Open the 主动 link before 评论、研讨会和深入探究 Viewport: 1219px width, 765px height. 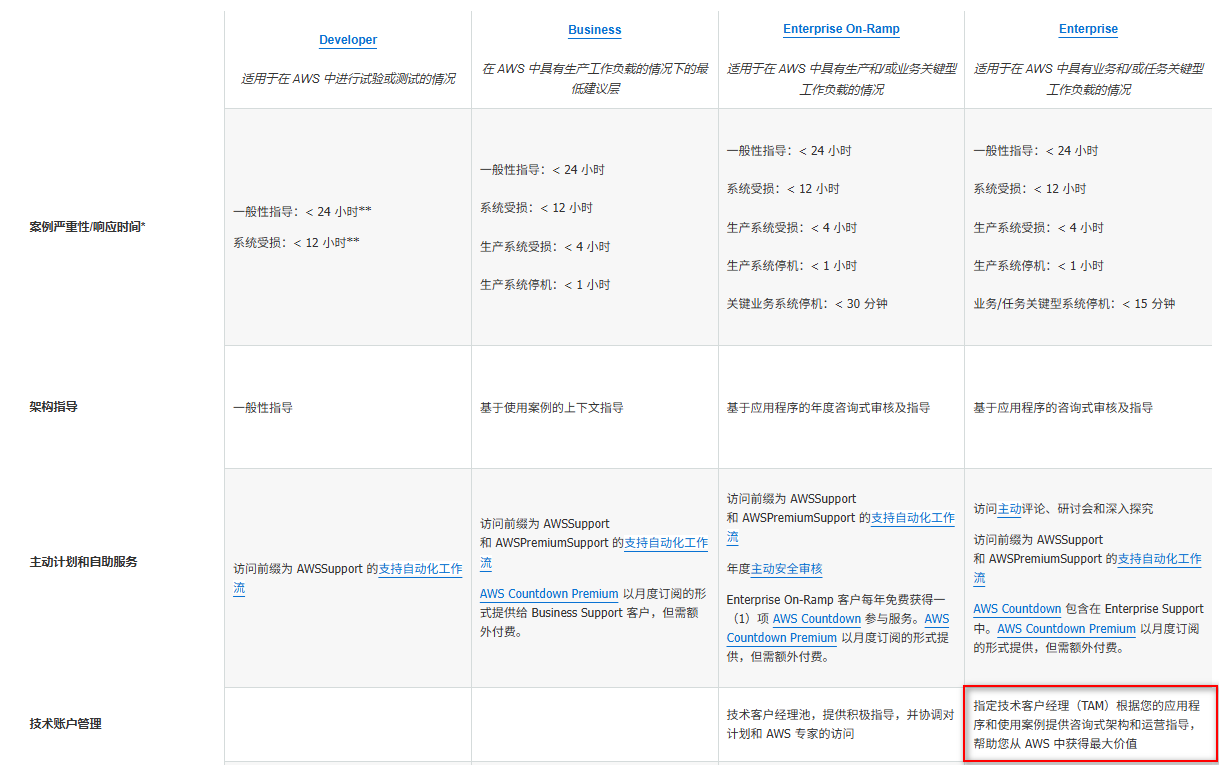click(1009, 509)
